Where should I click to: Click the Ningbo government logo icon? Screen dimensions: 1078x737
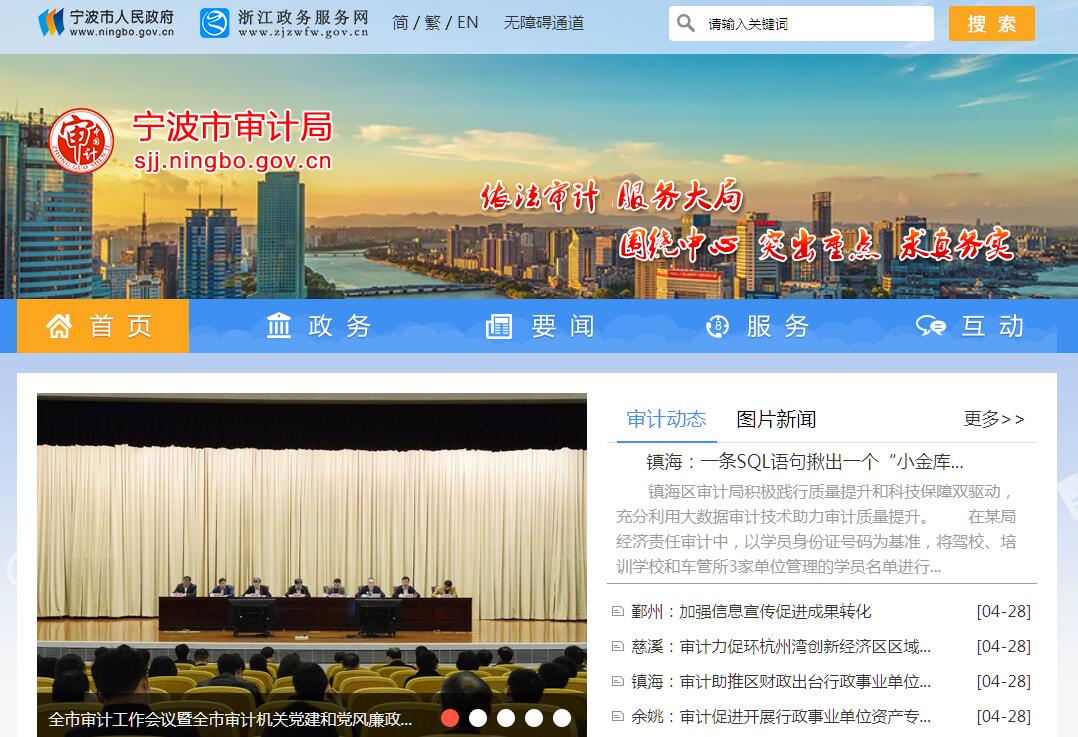pyautogui.click(x=52, y=23)
